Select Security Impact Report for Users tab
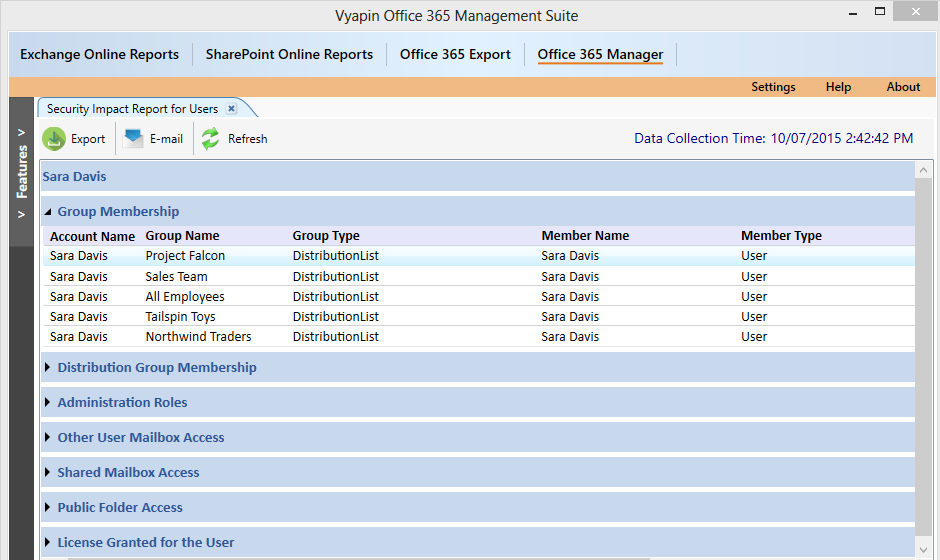This screenshot has height=560, width=940. coord(132,109)
